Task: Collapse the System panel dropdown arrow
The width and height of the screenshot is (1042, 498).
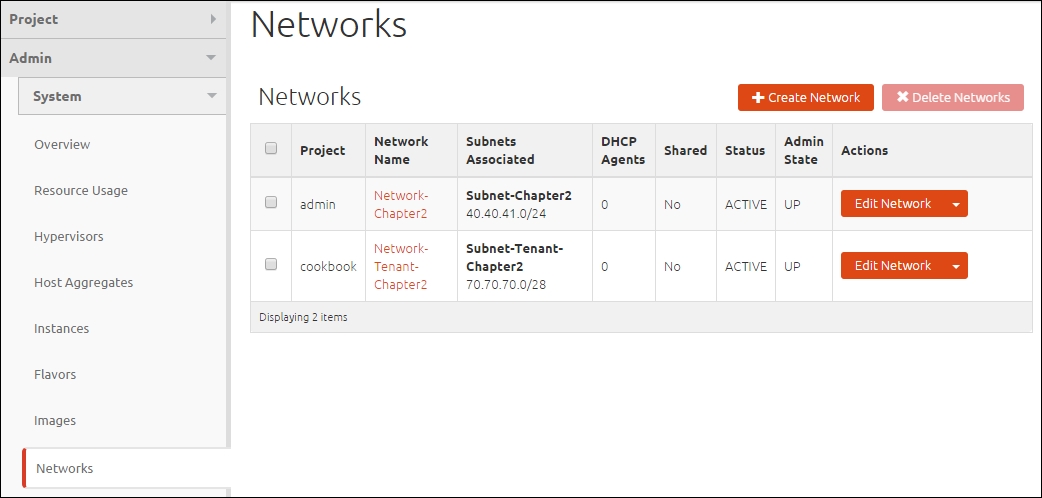Action: click(211, 96)
